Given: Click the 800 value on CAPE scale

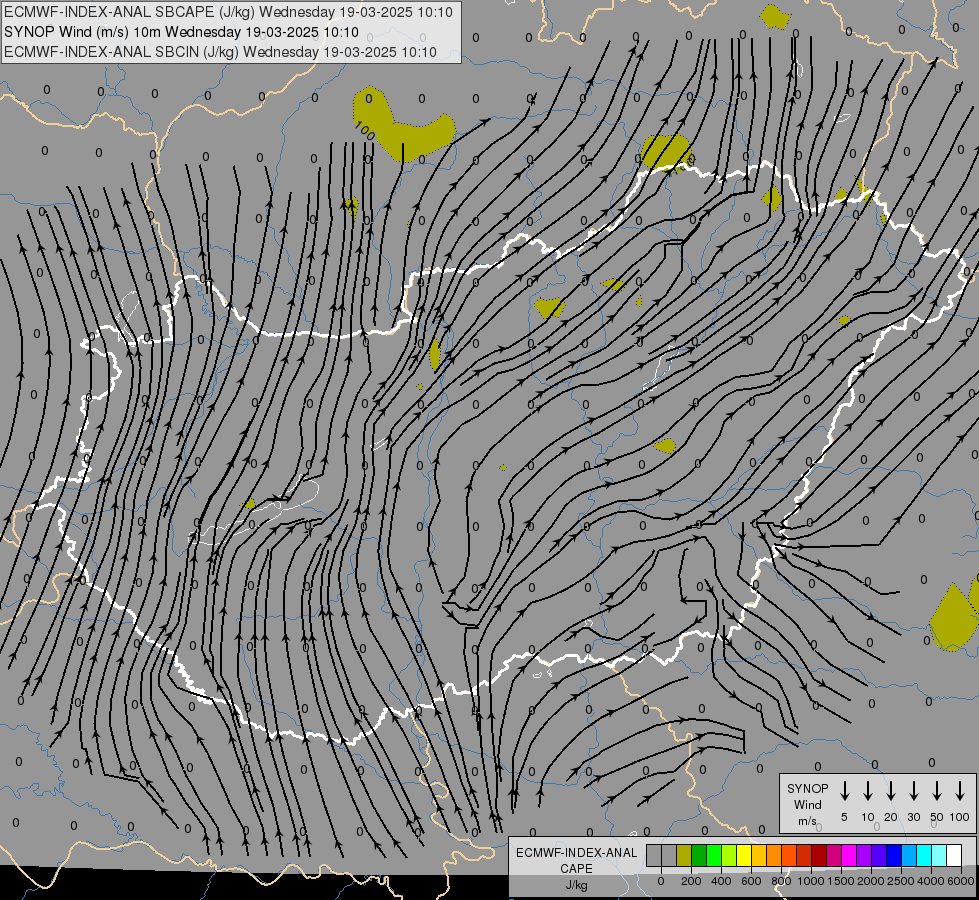Looking at the screenshot, I should pyautogui.click(x=781, y=881).
